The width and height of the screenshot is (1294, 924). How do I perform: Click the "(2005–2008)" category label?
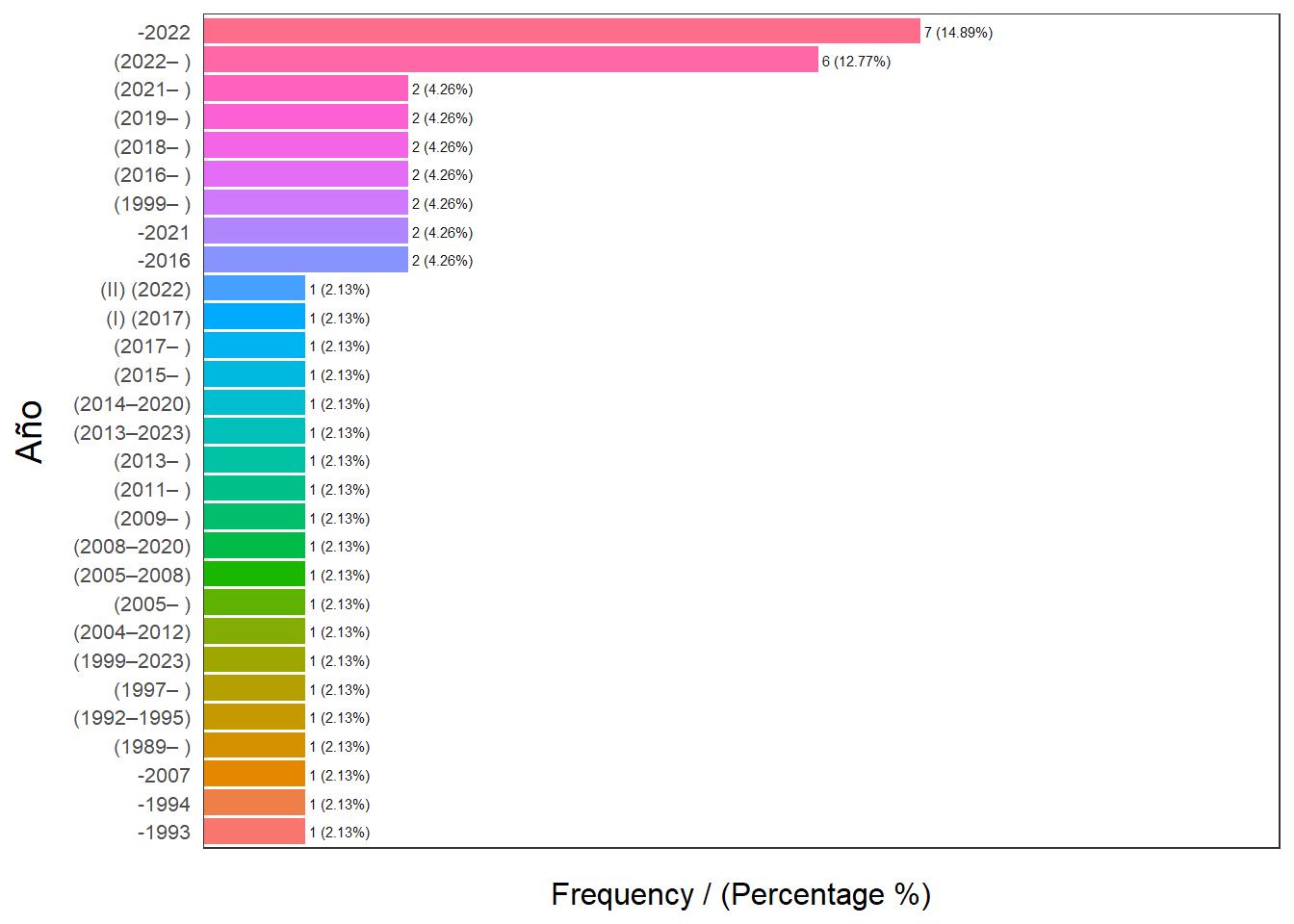[x=132, y=576]
